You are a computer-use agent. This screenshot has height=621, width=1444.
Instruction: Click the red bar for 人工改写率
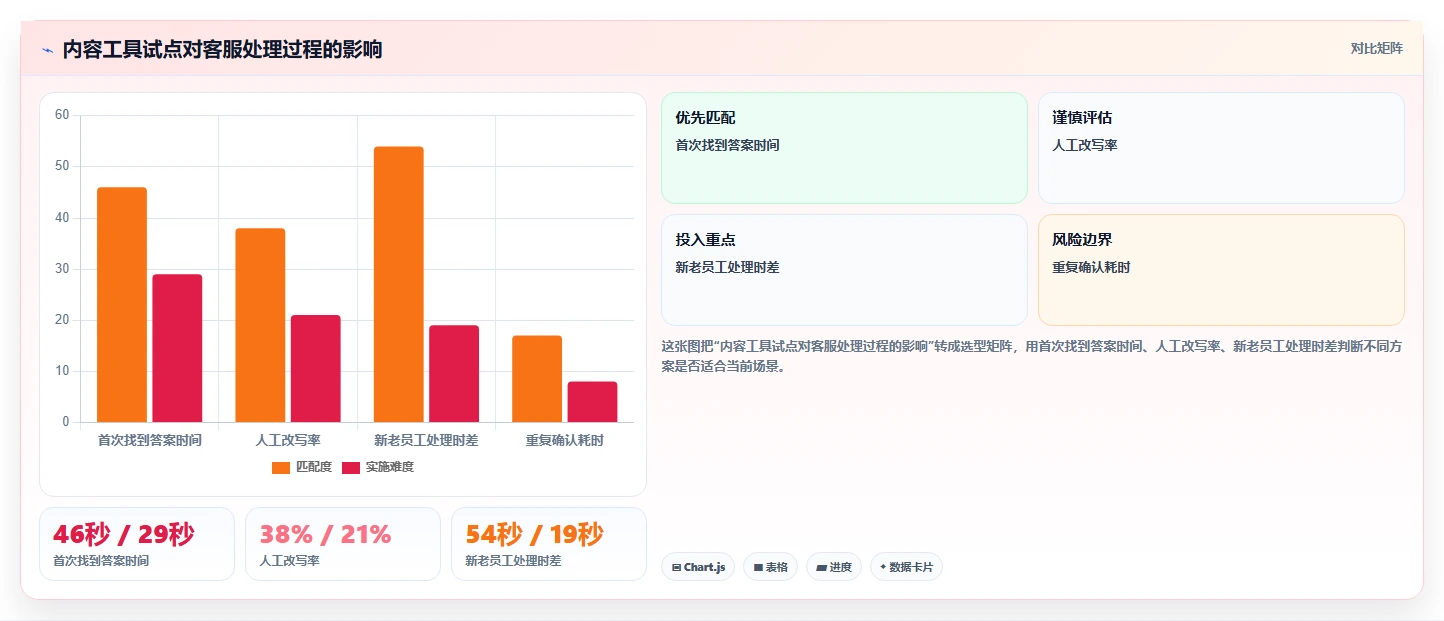[316, 368]
